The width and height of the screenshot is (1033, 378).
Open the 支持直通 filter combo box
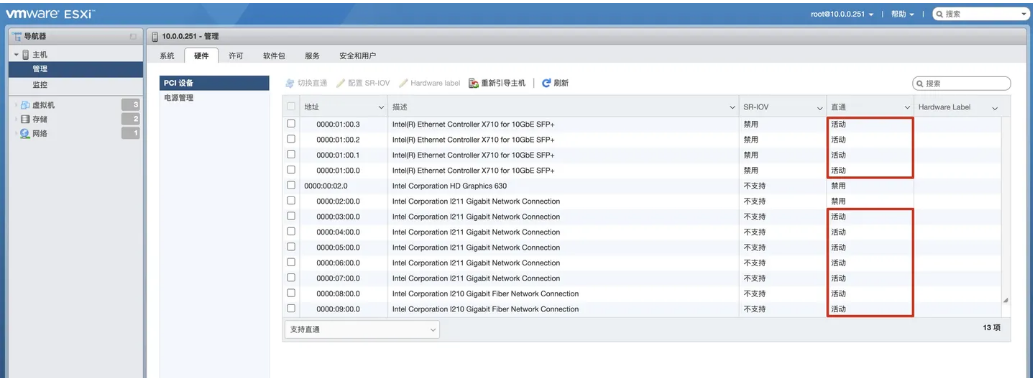pos(362,329)
